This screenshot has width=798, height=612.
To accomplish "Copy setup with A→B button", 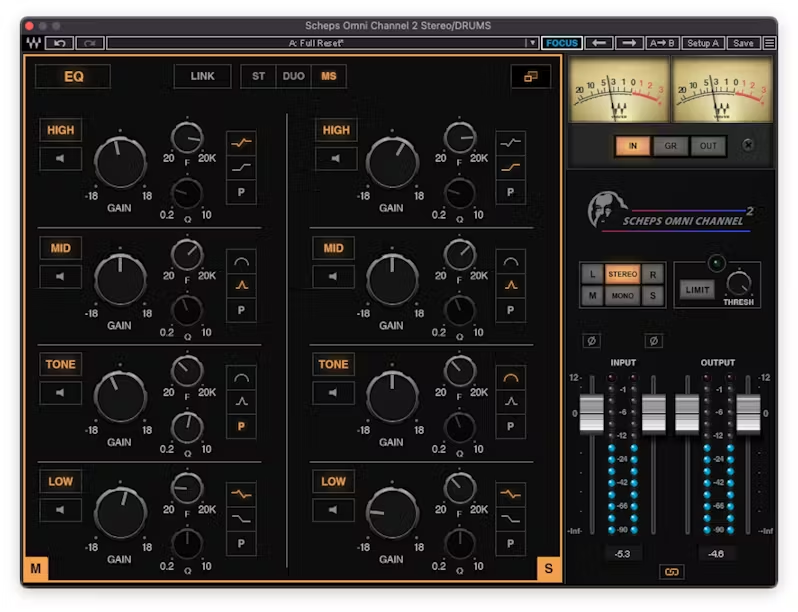I will tap(662, 43).
